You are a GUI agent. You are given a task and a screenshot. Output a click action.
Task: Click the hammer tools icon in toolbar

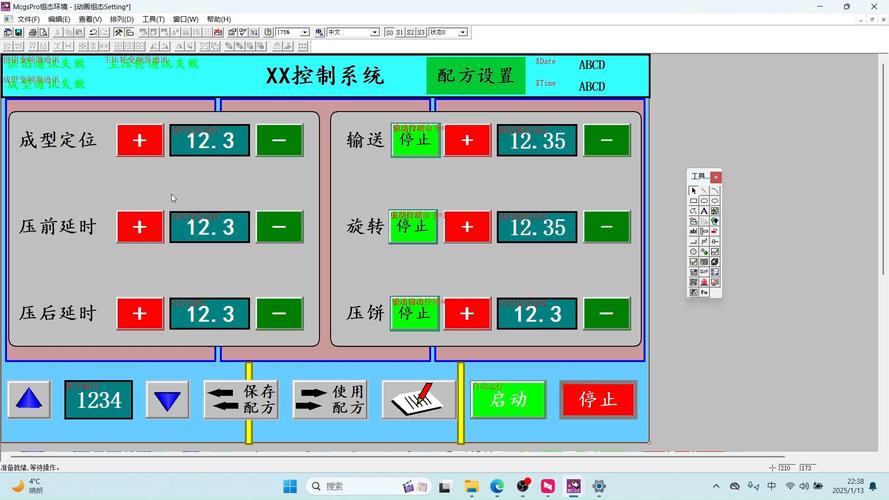click(118, 32)
